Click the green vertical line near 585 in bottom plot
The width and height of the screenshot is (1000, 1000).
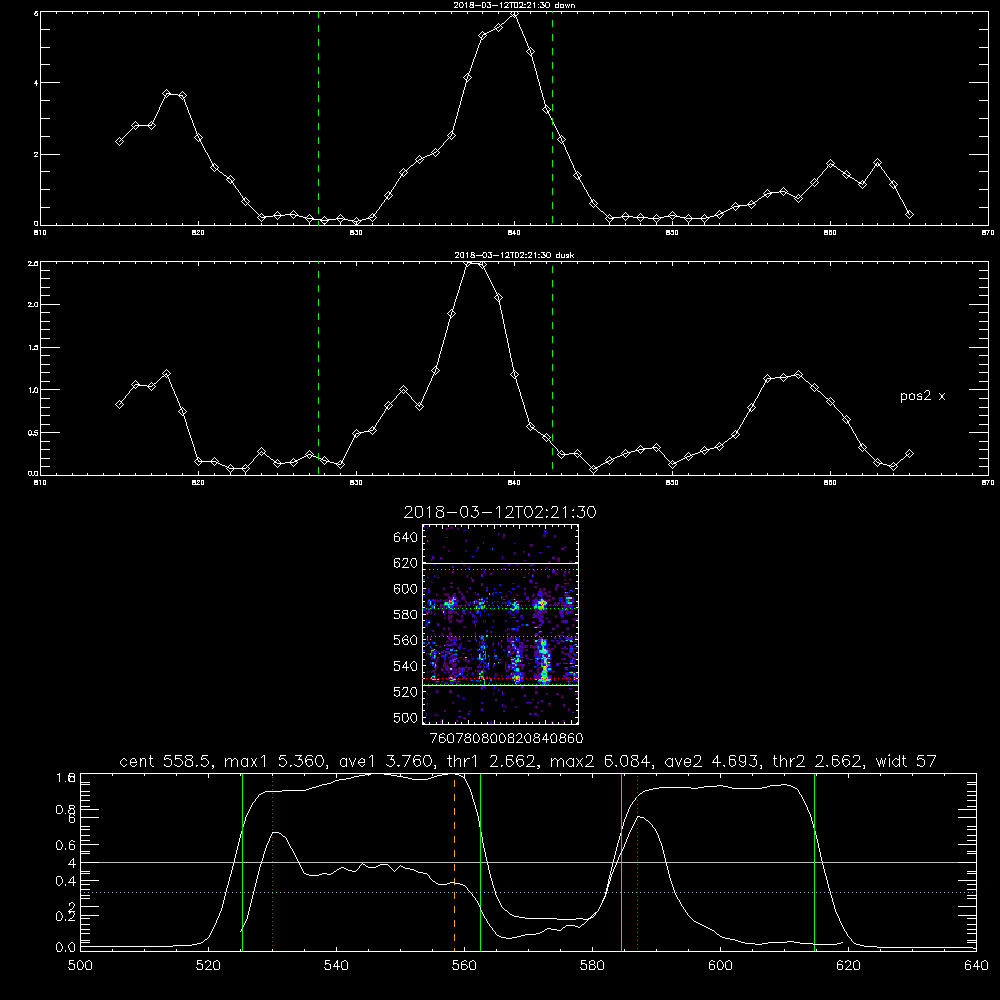621,861
